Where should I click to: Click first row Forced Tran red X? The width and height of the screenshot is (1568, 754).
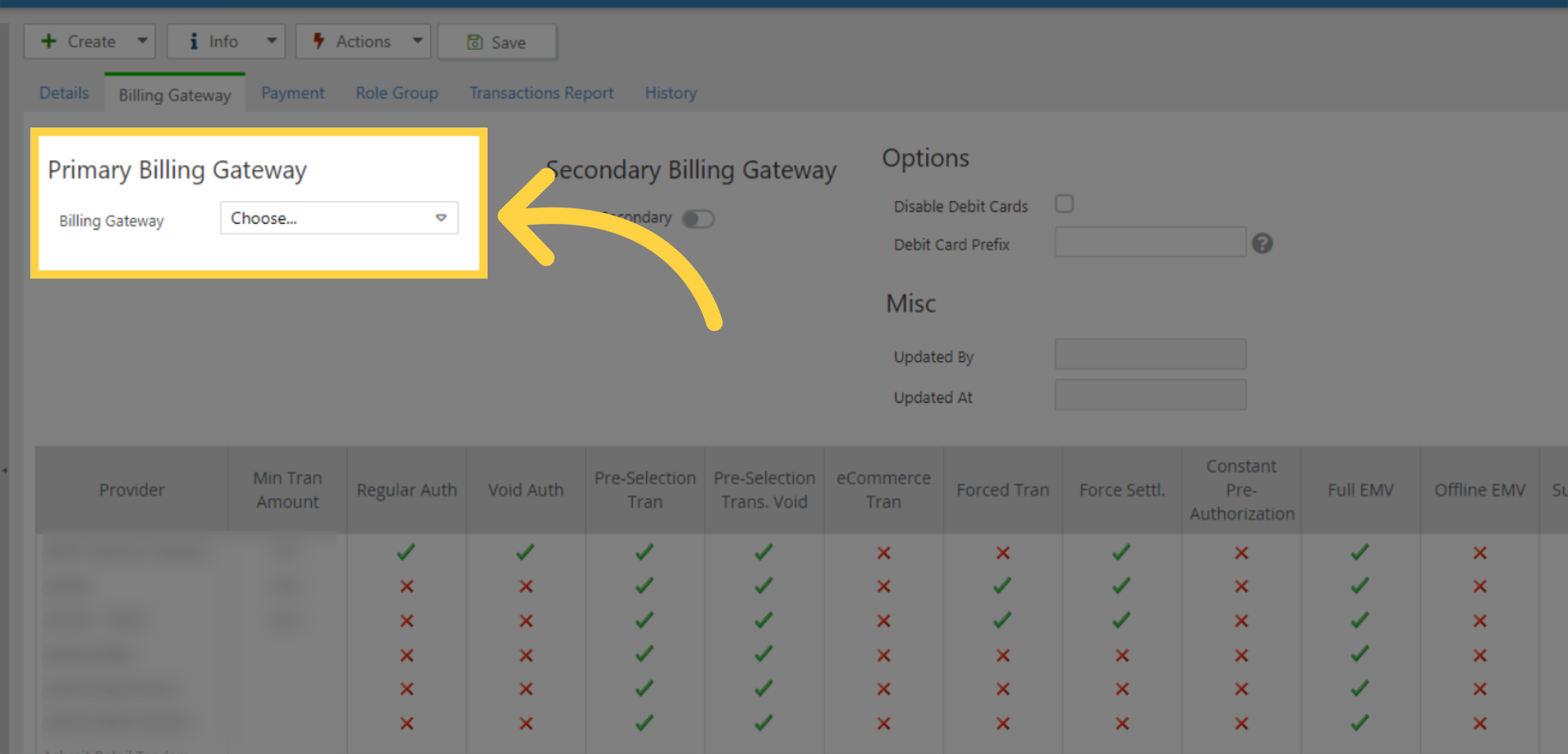(1003, 553)
